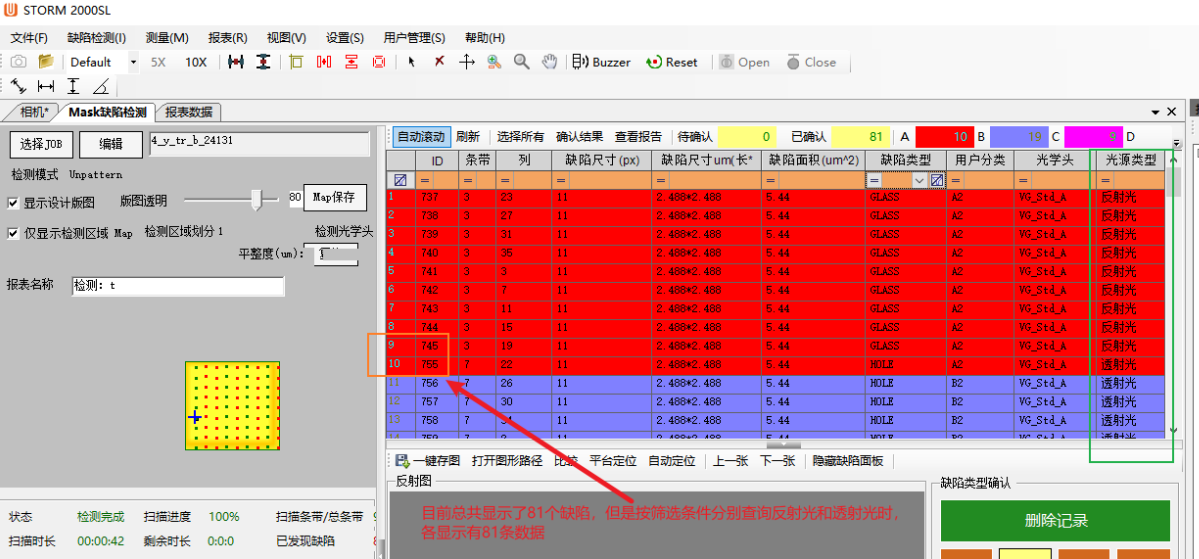Select the horizontal distance measure tool

pyautogui.click(x=46, y=86)
